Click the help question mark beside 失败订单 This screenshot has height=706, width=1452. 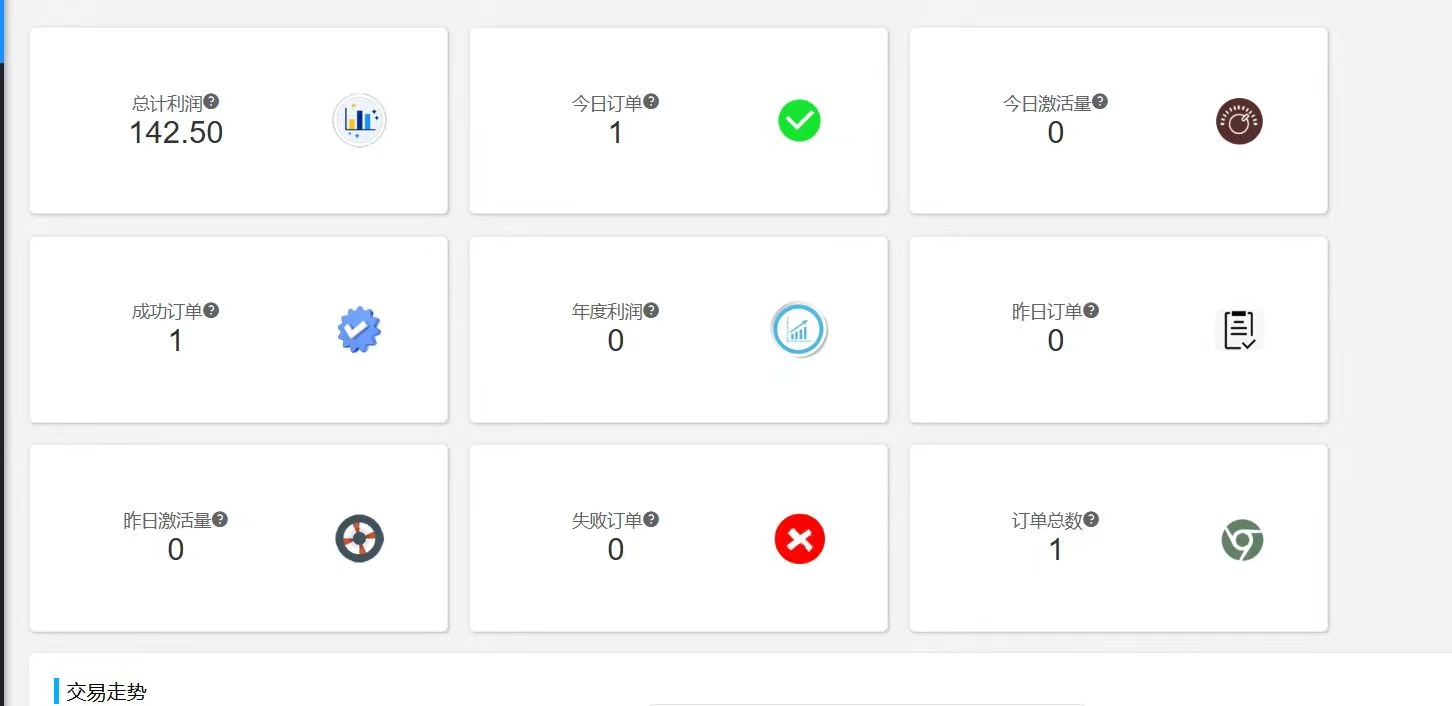tap(651, 520)
